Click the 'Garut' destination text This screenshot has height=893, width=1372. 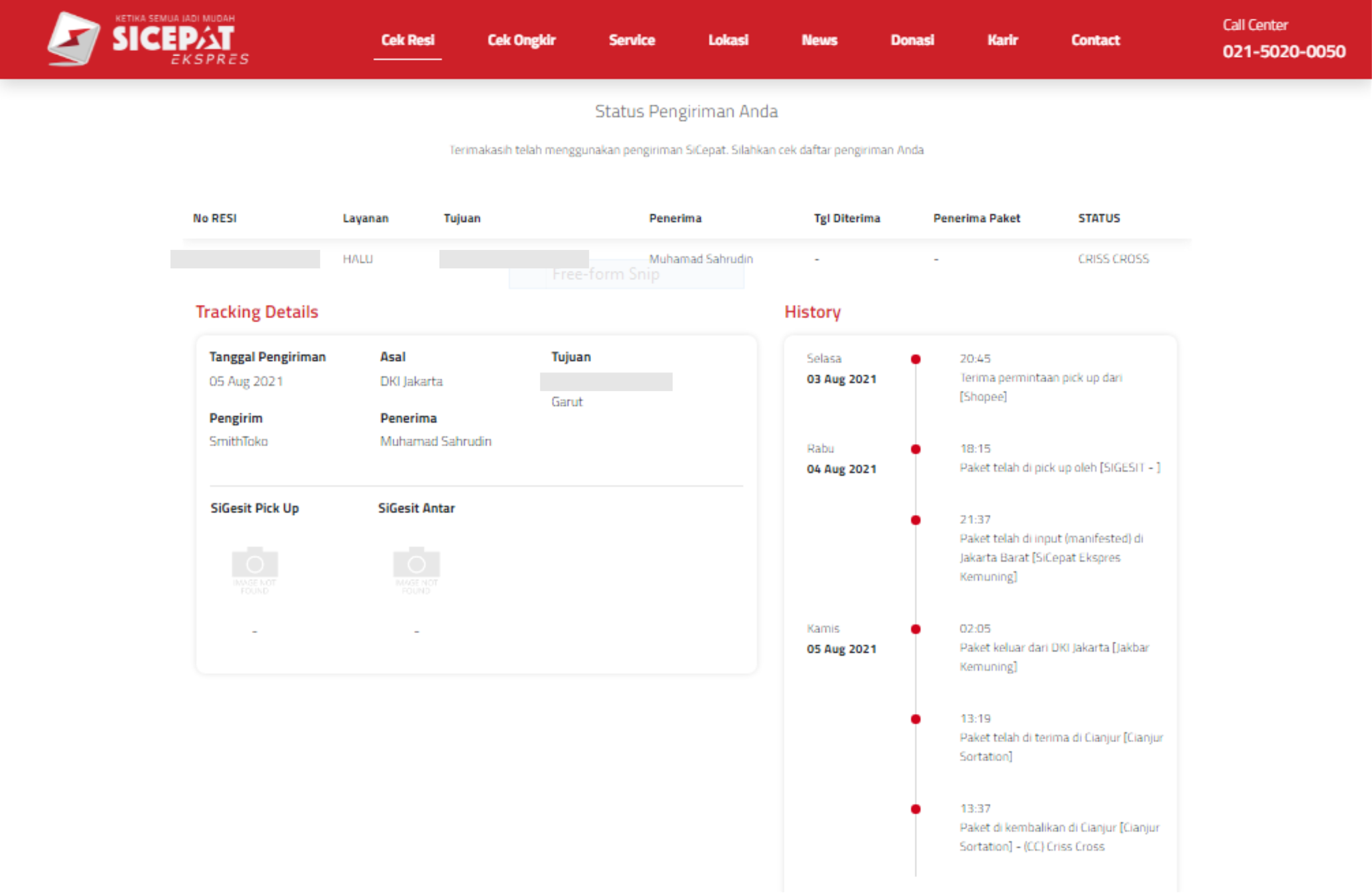(x=567, y=402)
